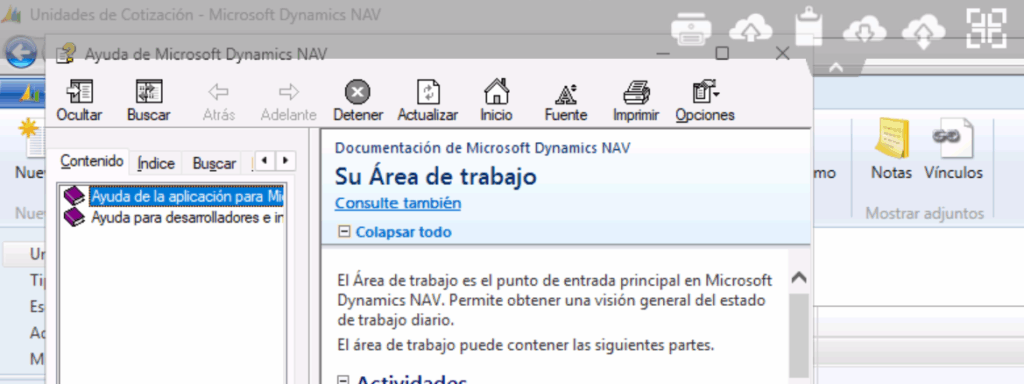Screen dimensions: 1024x384
Task: Click text Documentación de Microsoft Dynamics NAV
Action: (483, 148)
